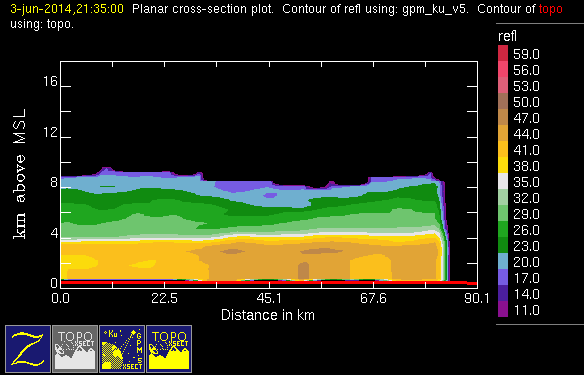Click the 16 km y-axis tick label

[x=50, y=81]
